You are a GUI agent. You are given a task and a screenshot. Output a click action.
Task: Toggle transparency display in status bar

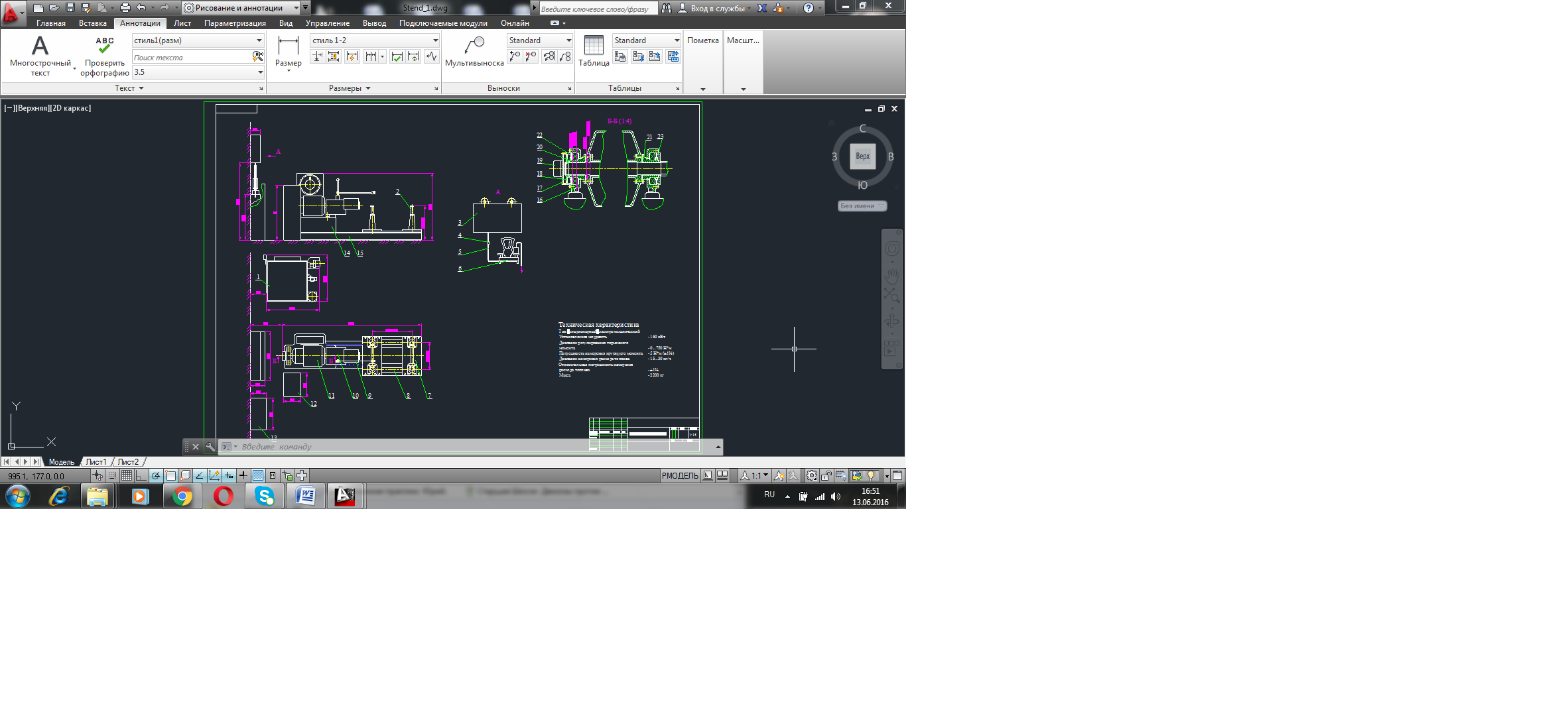[258, 475]
